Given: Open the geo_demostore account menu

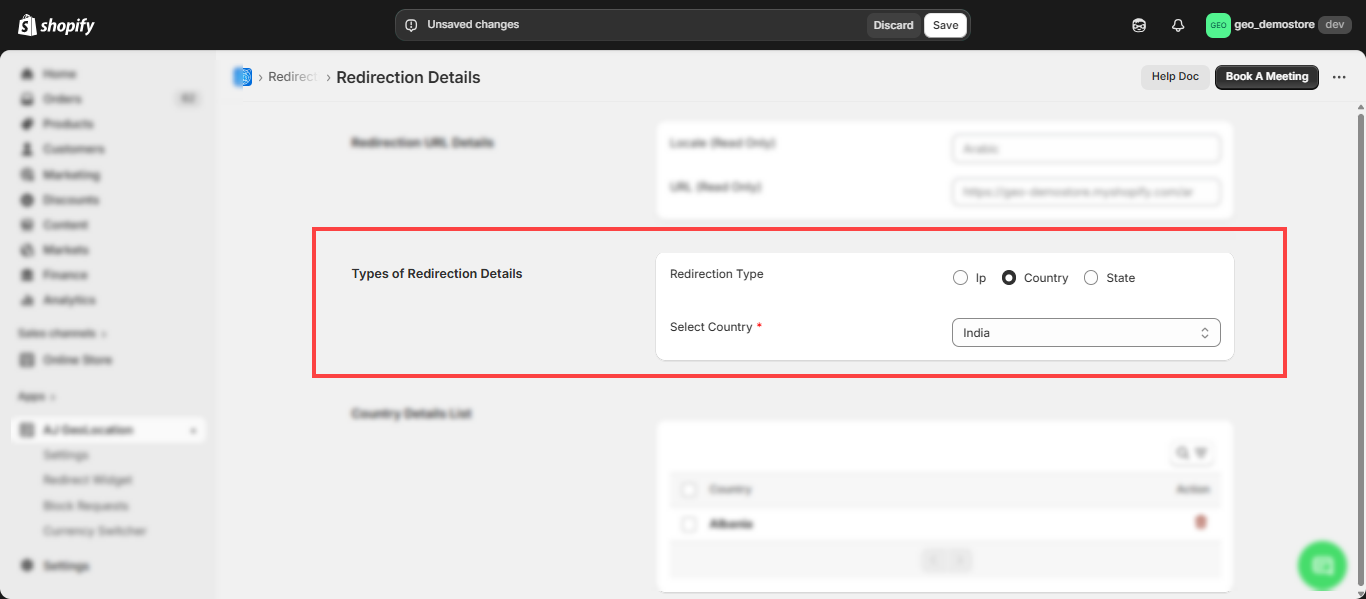Looking at the screenshot, I should pos(1278,25).
